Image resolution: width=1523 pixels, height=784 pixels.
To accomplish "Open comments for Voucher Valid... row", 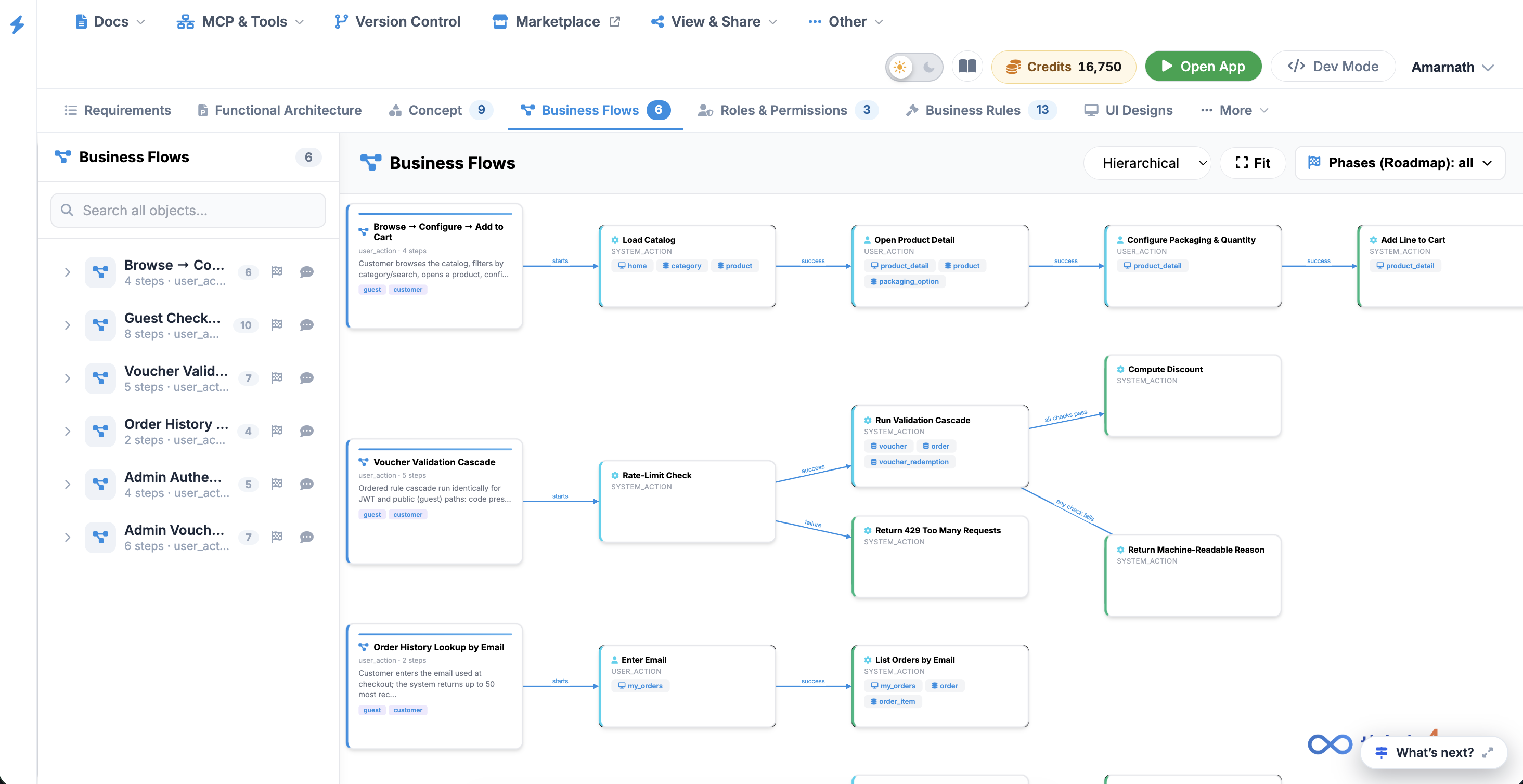I will [306, 378].
